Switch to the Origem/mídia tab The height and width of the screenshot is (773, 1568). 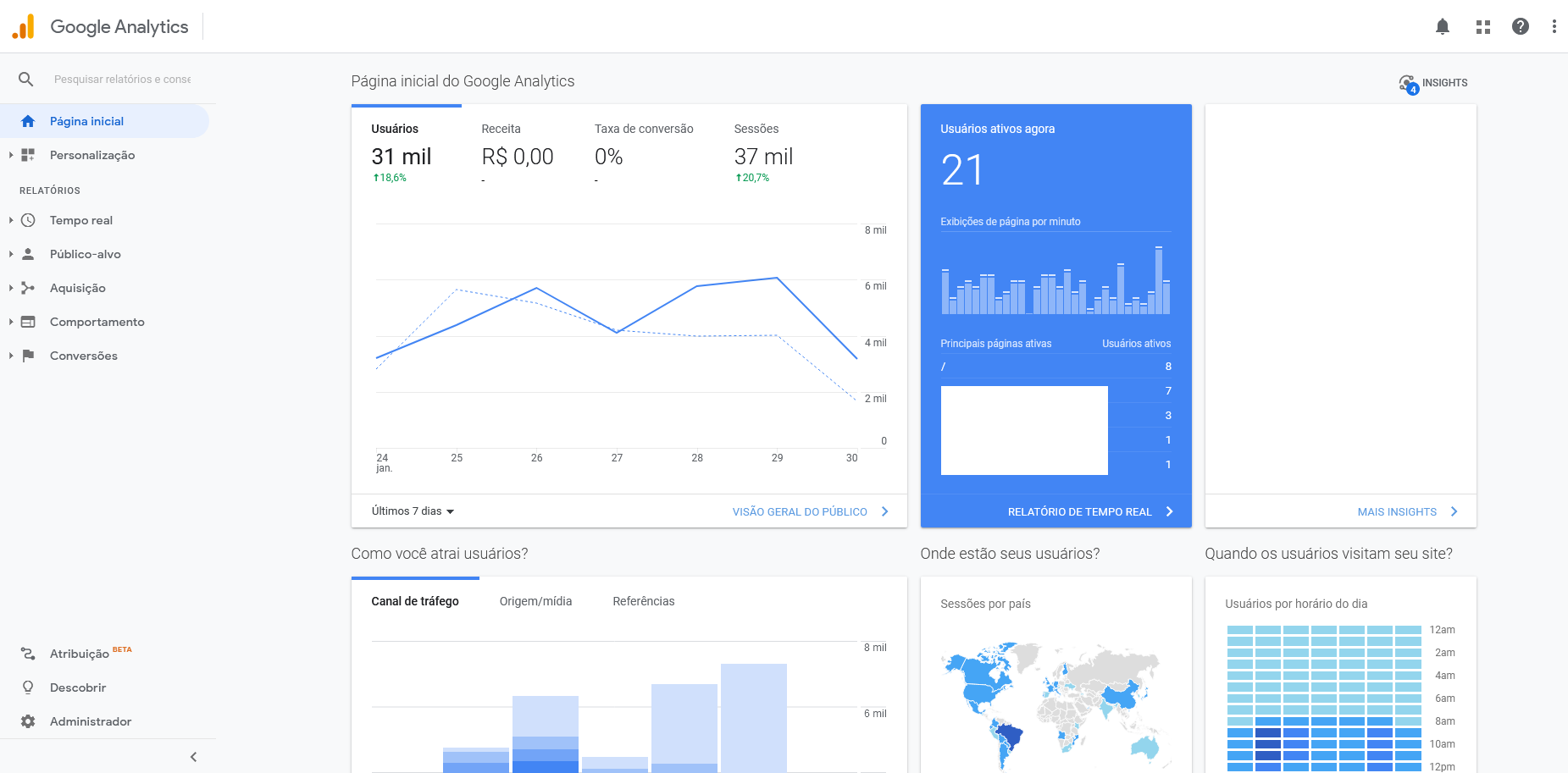(535, 601)
